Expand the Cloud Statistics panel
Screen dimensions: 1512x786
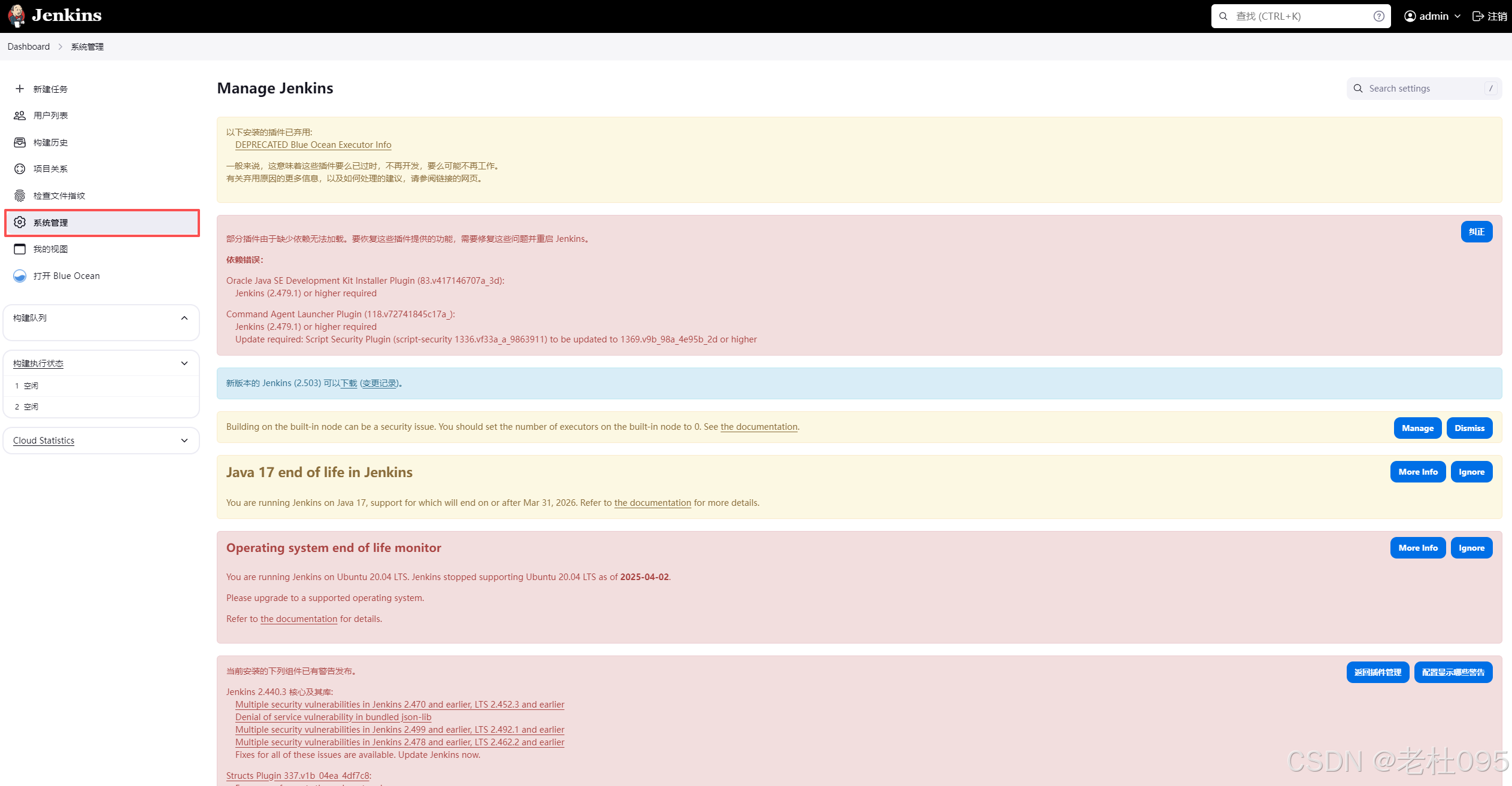pos(184,441)
